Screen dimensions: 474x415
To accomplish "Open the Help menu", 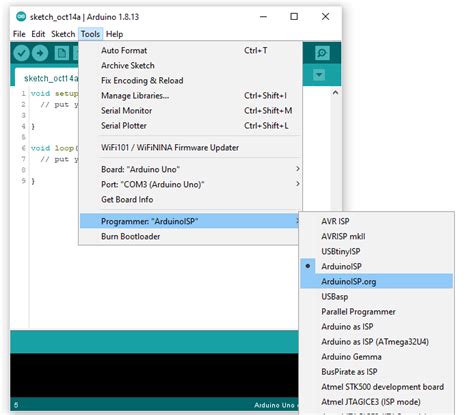I will tap(114, 34).
